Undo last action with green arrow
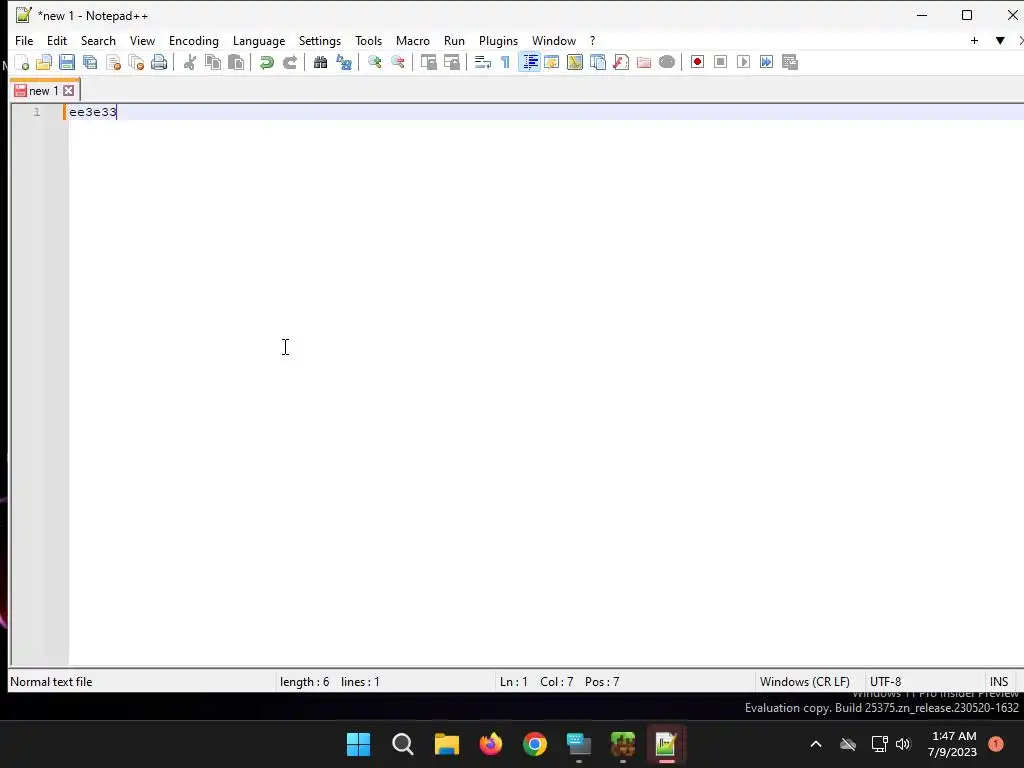Image resolution: width=1024 pixels, height=768 pixels. 266,62
